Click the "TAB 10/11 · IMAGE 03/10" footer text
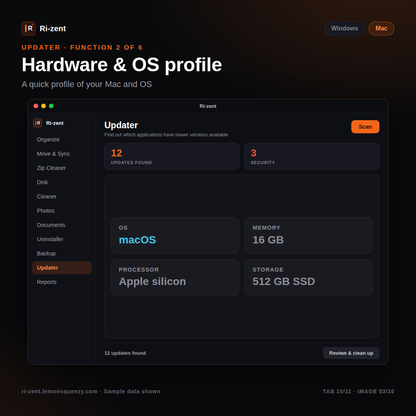The image size is (416, 416). coord(358,391)
